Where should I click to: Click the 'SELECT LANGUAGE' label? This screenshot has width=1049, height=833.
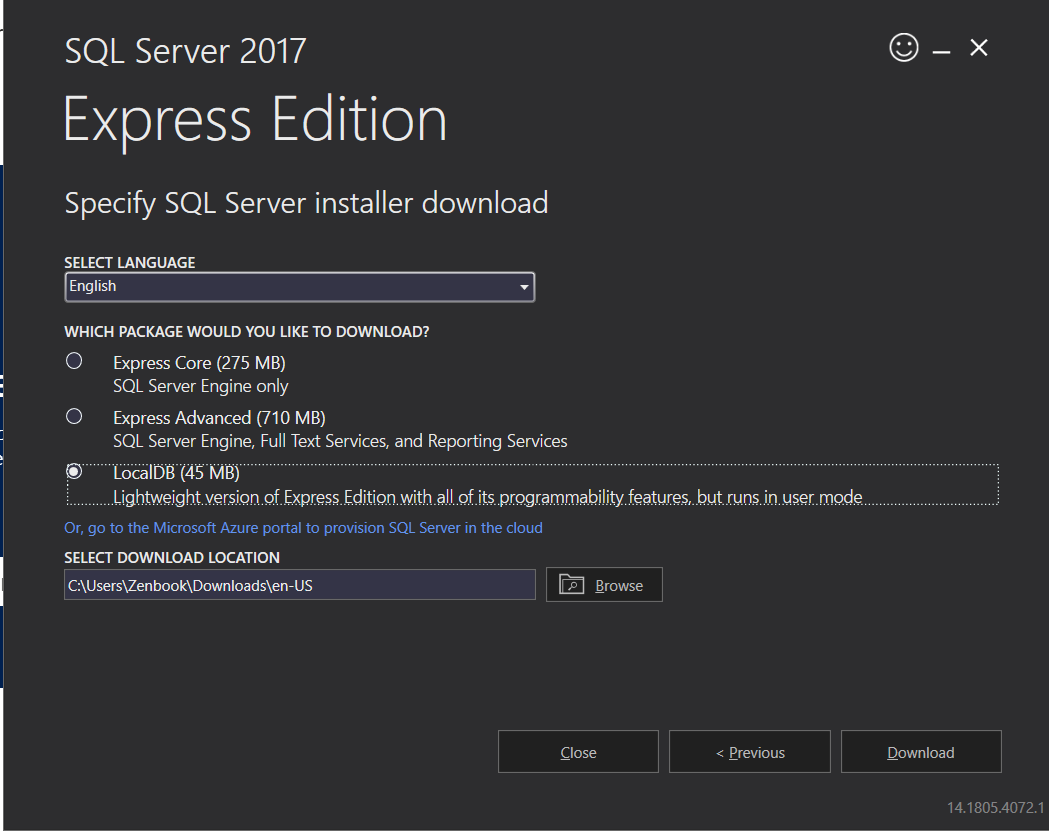[x=130, y=262]
